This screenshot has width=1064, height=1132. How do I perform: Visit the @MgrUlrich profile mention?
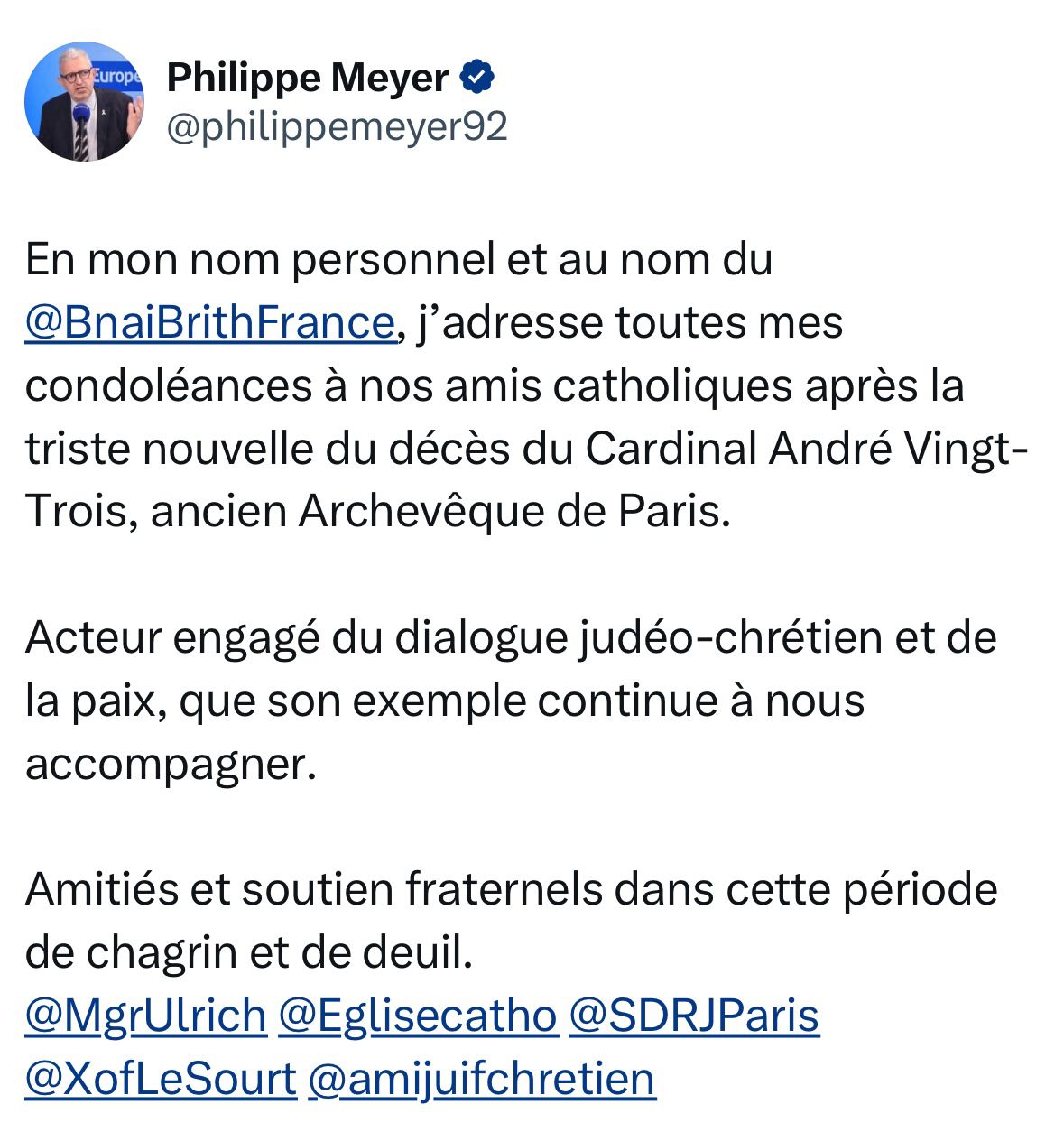point(146,1016)
